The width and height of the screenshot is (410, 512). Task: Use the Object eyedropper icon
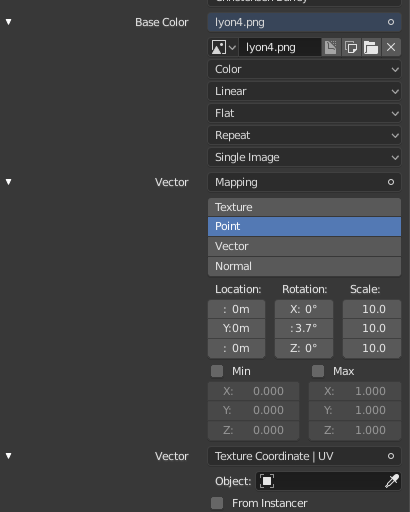click(x=392, y=481)
